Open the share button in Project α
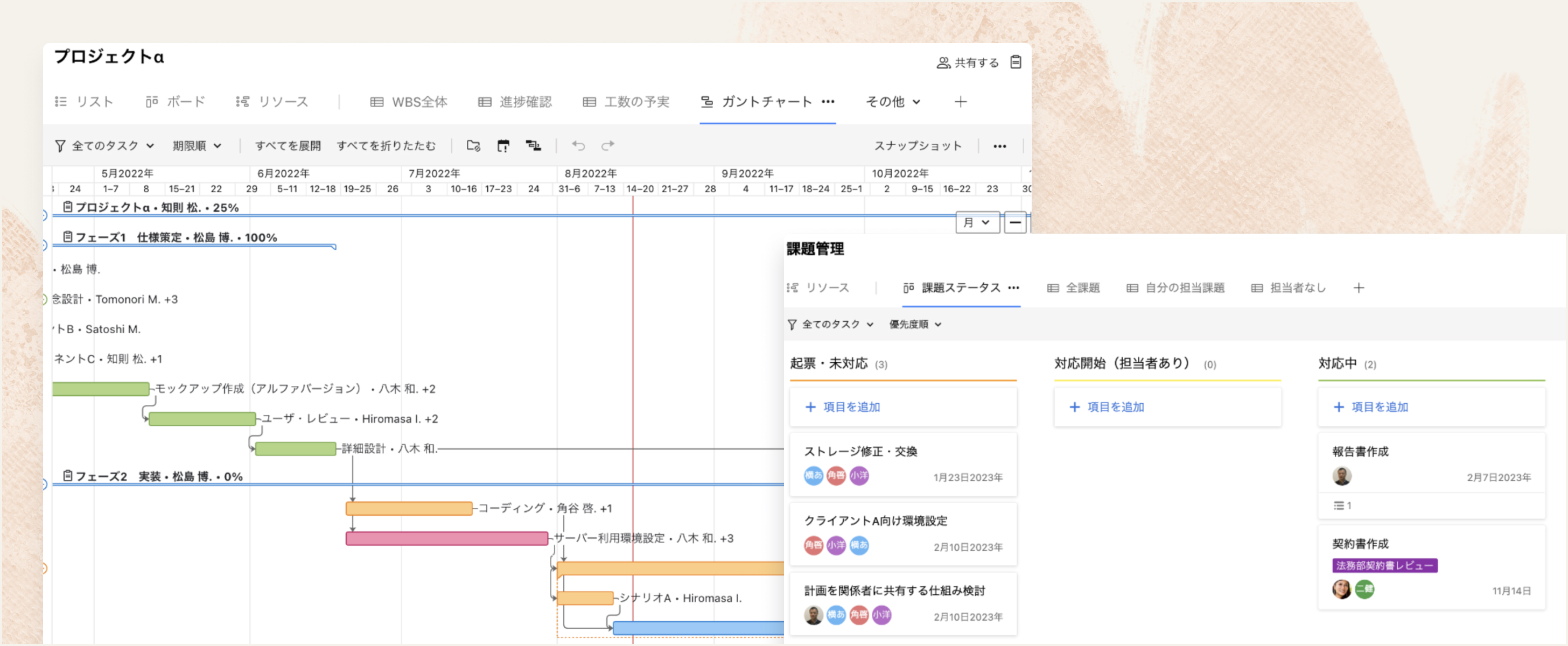1568x646 pixels. (x=967, y=62)
